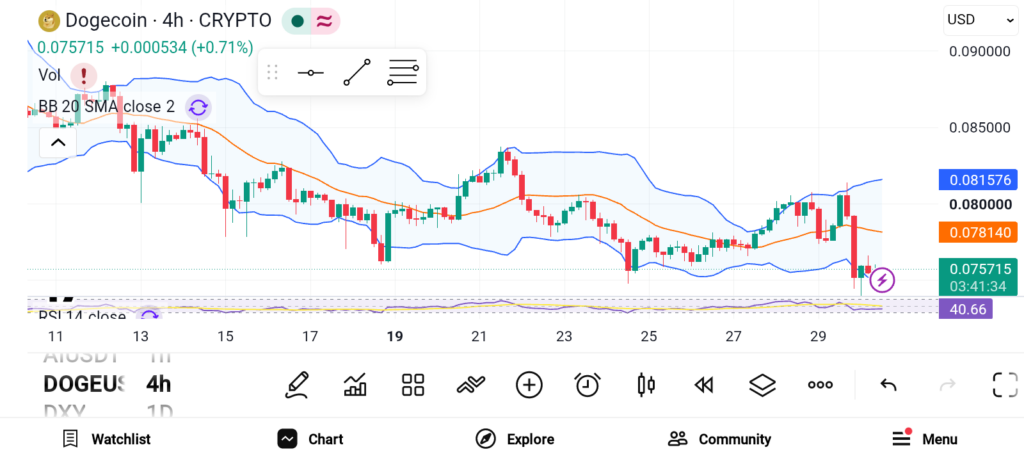Open the Watchlist tab
This screenshot has height=461, width=1024.
click(x=106, y=439)
